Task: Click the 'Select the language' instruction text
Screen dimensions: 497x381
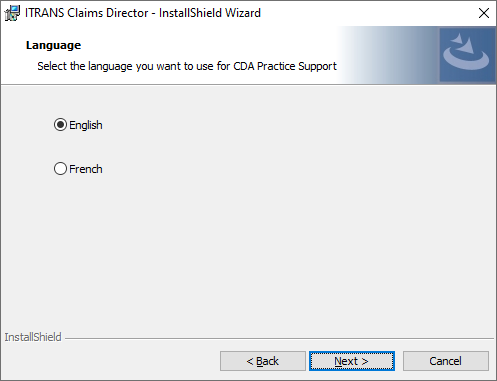Action: coord(187,66)
